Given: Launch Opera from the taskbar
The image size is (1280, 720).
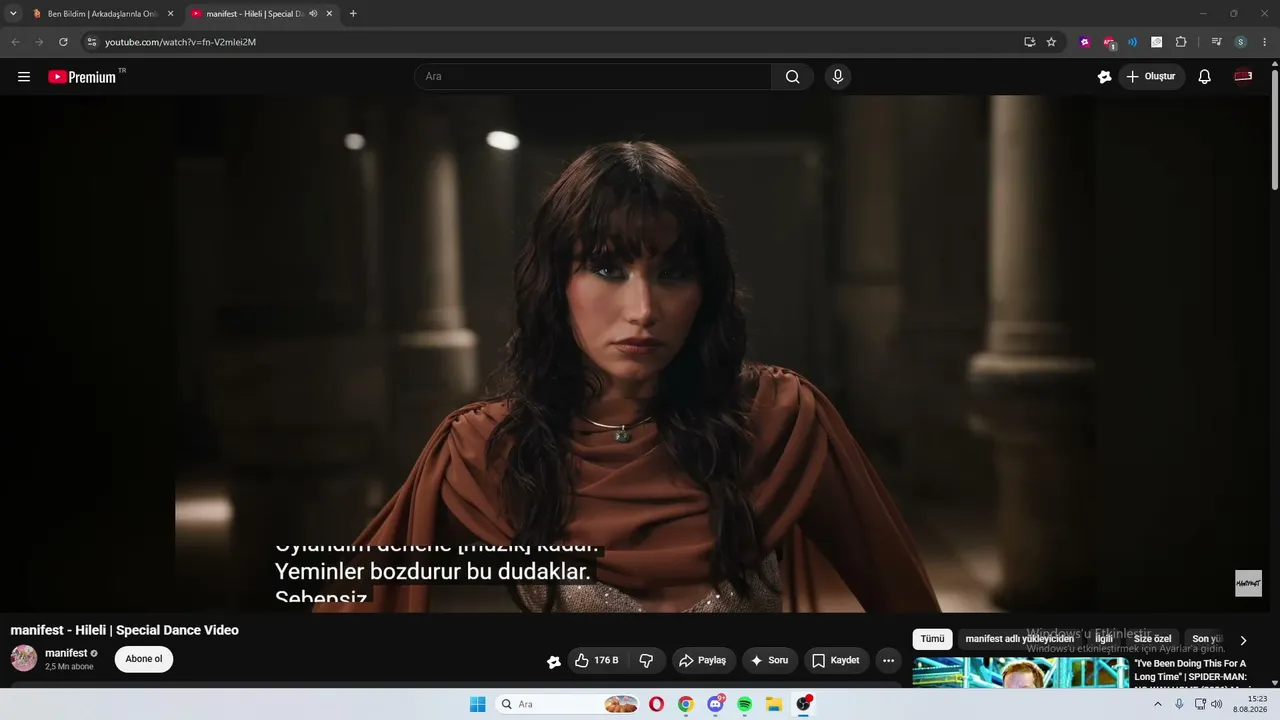Looking at the screenshot, I should [656, 704].
